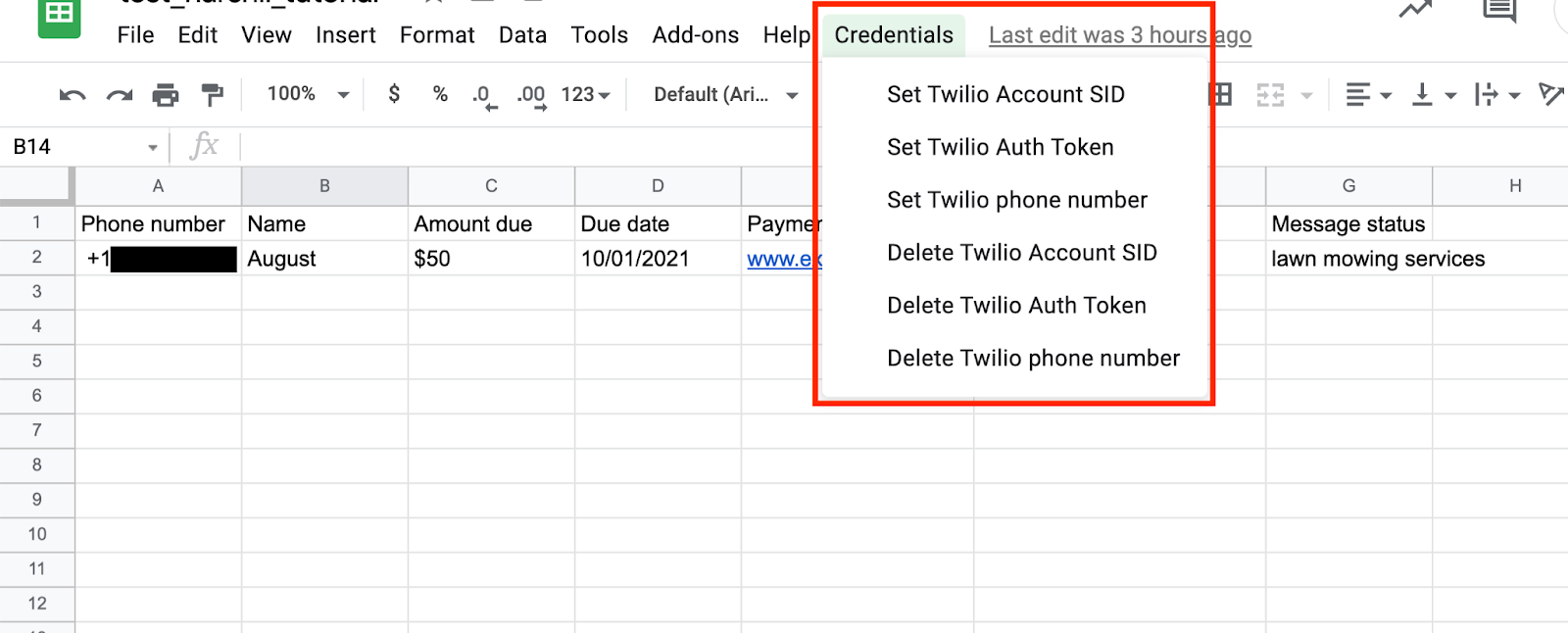Click the decrease decimal places icon
The image size is (1568, 633).
pyautogui.click(x=483, y=96)
